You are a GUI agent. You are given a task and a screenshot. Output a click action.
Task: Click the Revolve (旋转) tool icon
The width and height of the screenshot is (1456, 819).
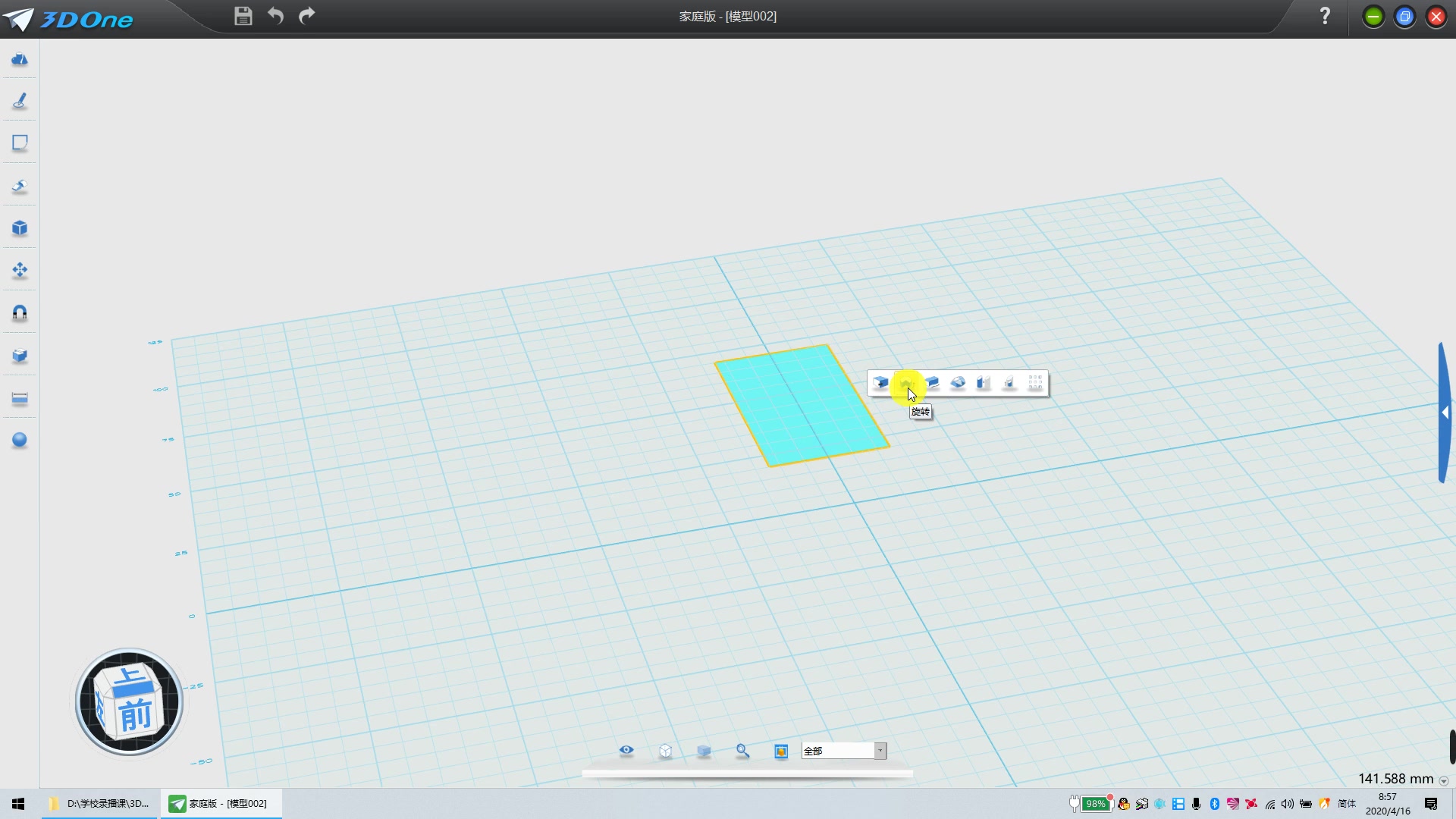[x=906, y=383]
